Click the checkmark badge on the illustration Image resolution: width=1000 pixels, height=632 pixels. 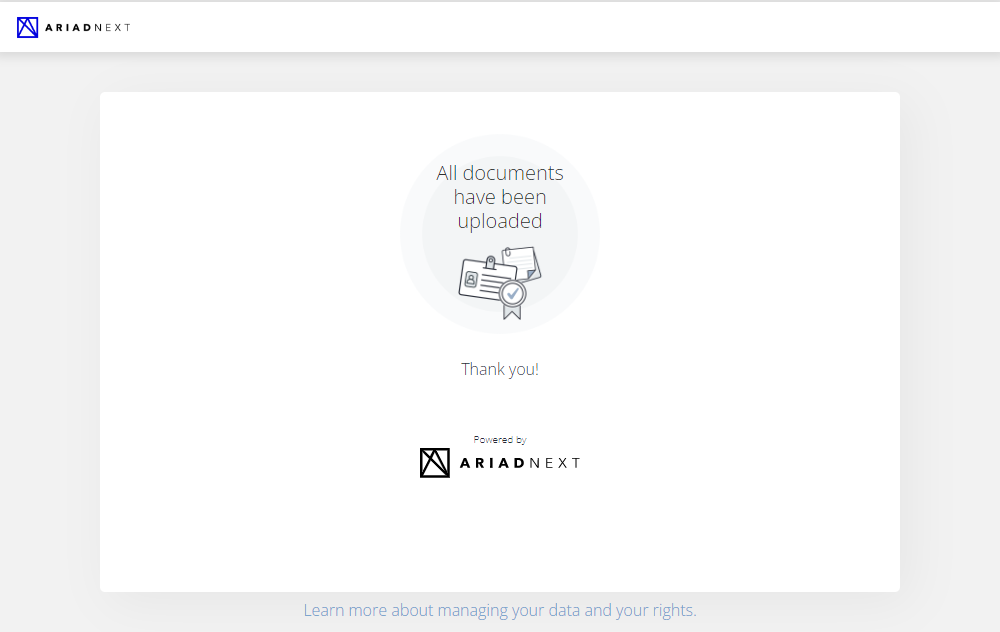click(x=512, y=294)
